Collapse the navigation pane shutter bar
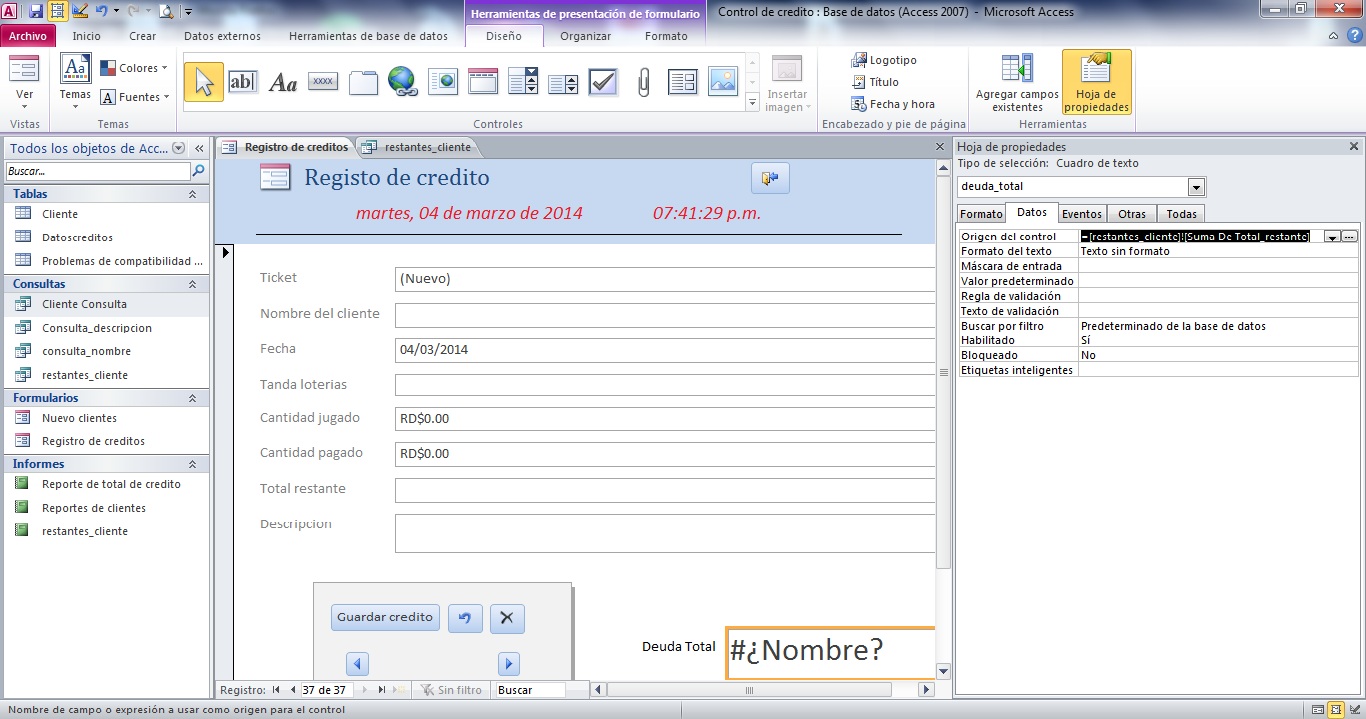The height and width of the screenshot is (719, 1366). tap(199, 148)
